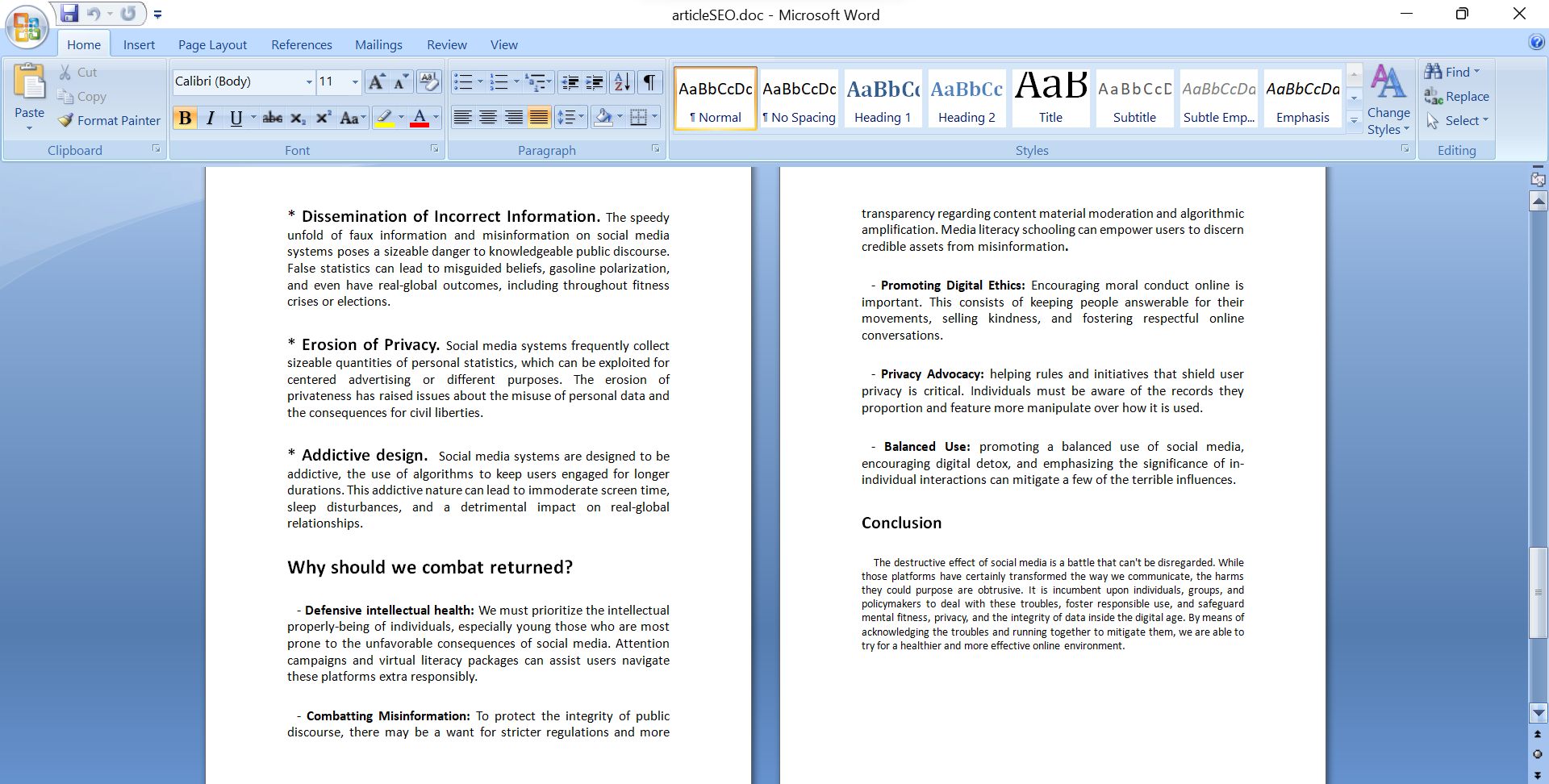This screenshot has width=1549, height=784.
Task: Save the document with the floppy icon
Action: click(69, 14)
